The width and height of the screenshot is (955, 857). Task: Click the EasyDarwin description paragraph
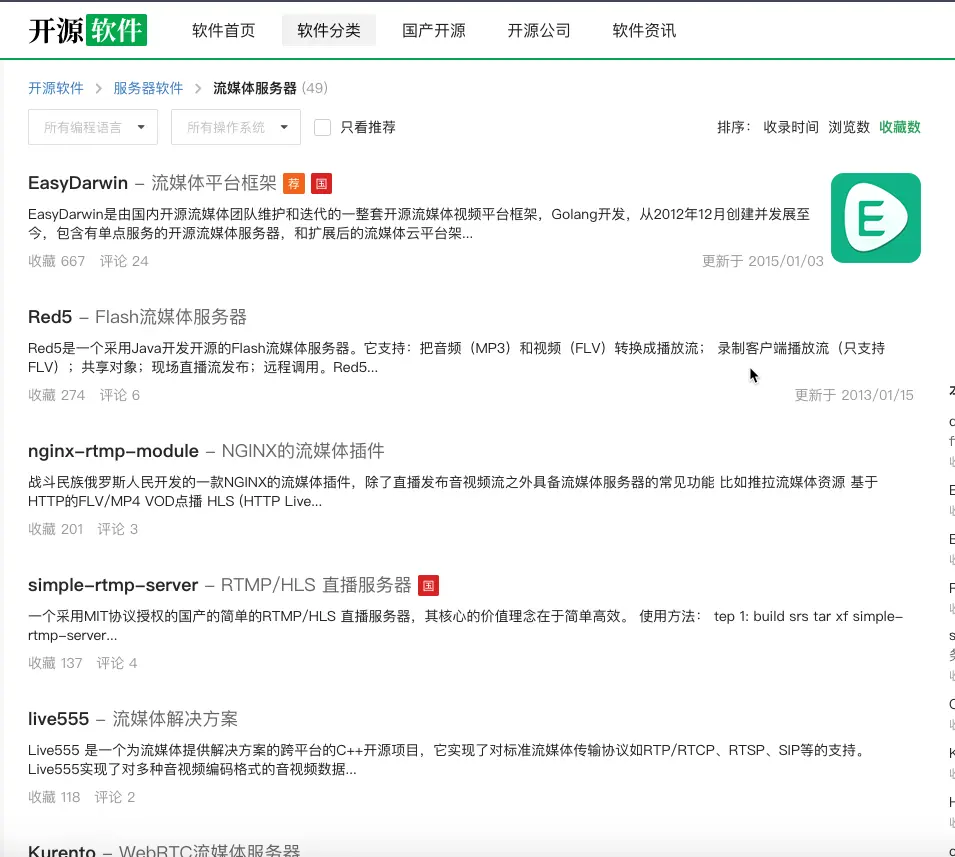click(x=419, y=224)
